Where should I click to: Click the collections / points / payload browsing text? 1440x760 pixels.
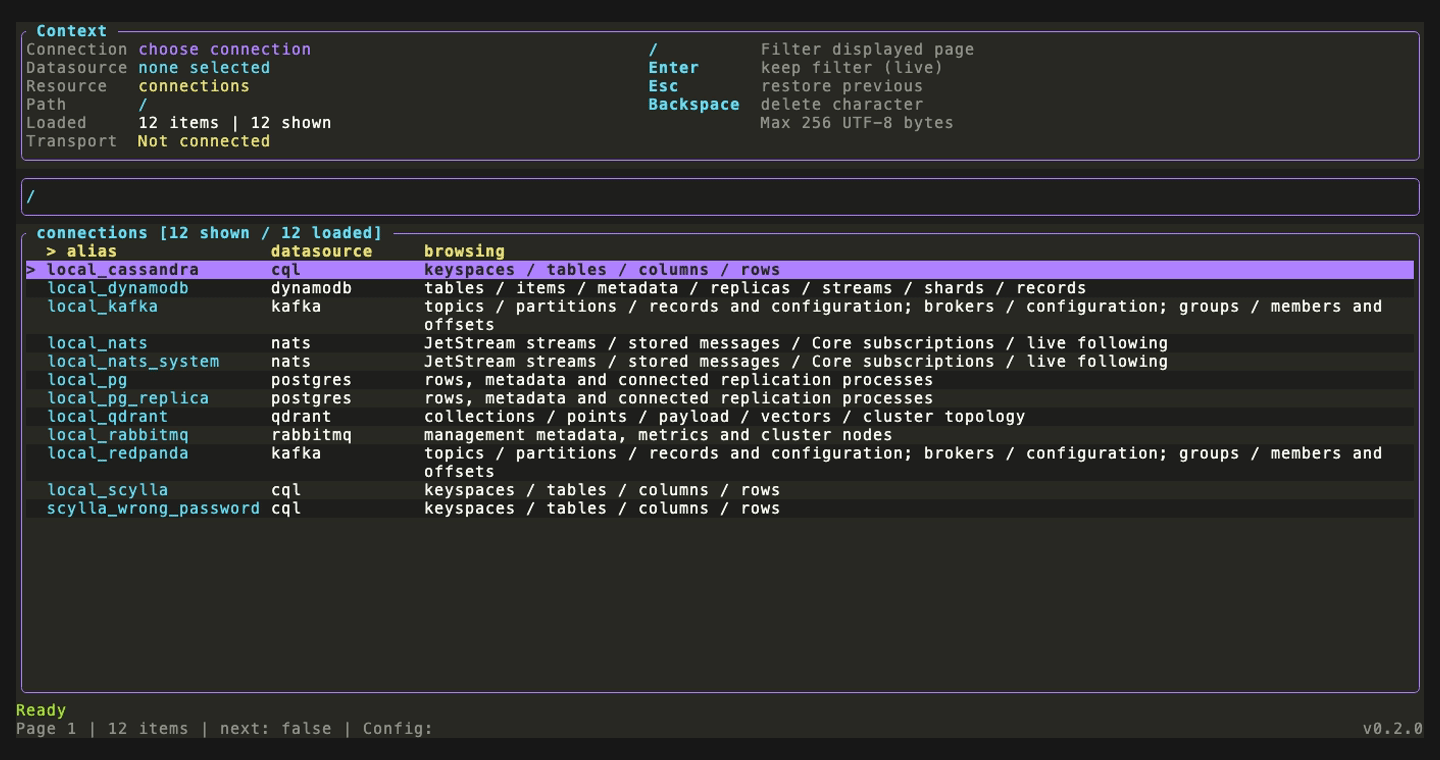click(x=724, y=416)
